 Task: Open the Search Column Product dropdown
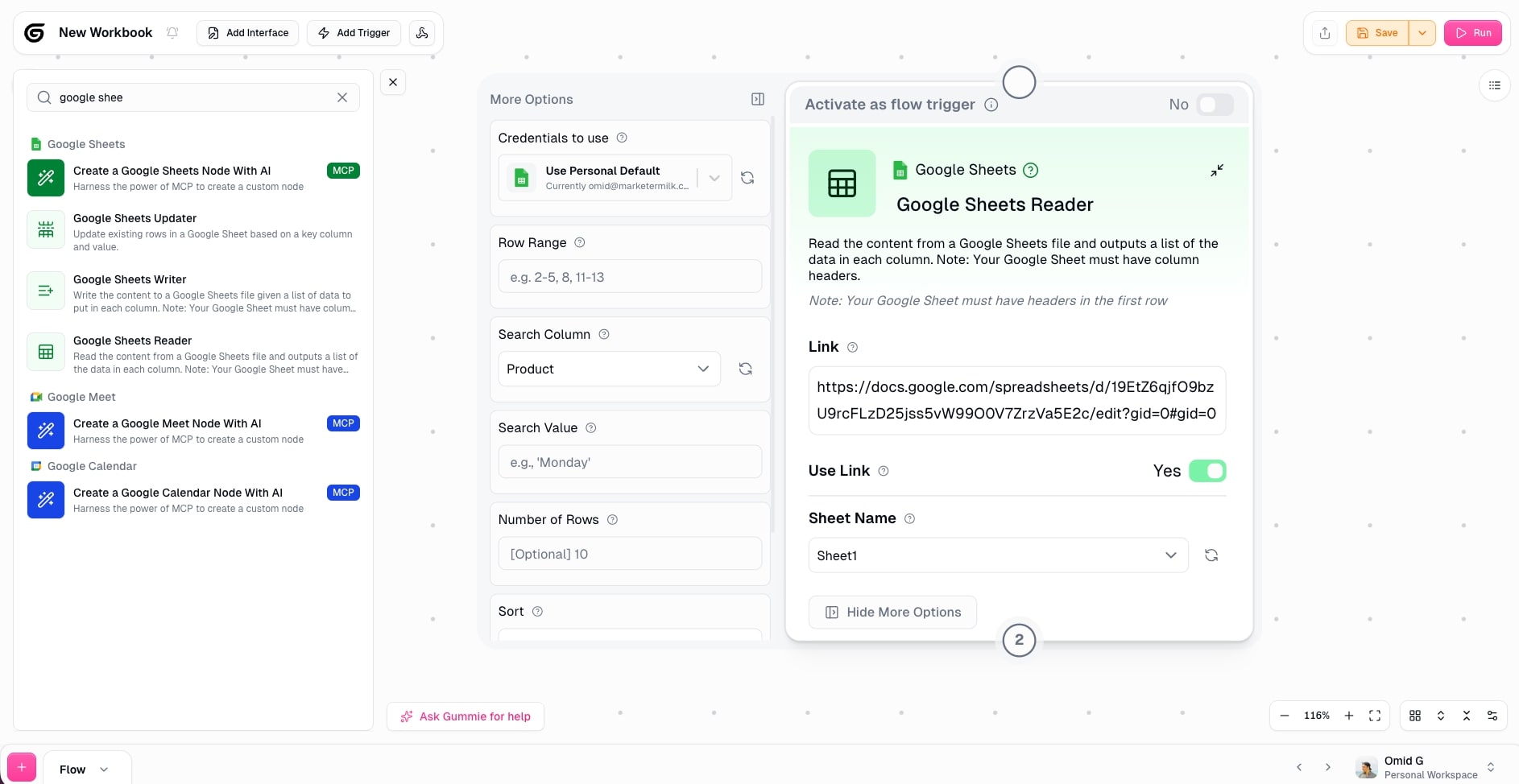coord(609,369)
